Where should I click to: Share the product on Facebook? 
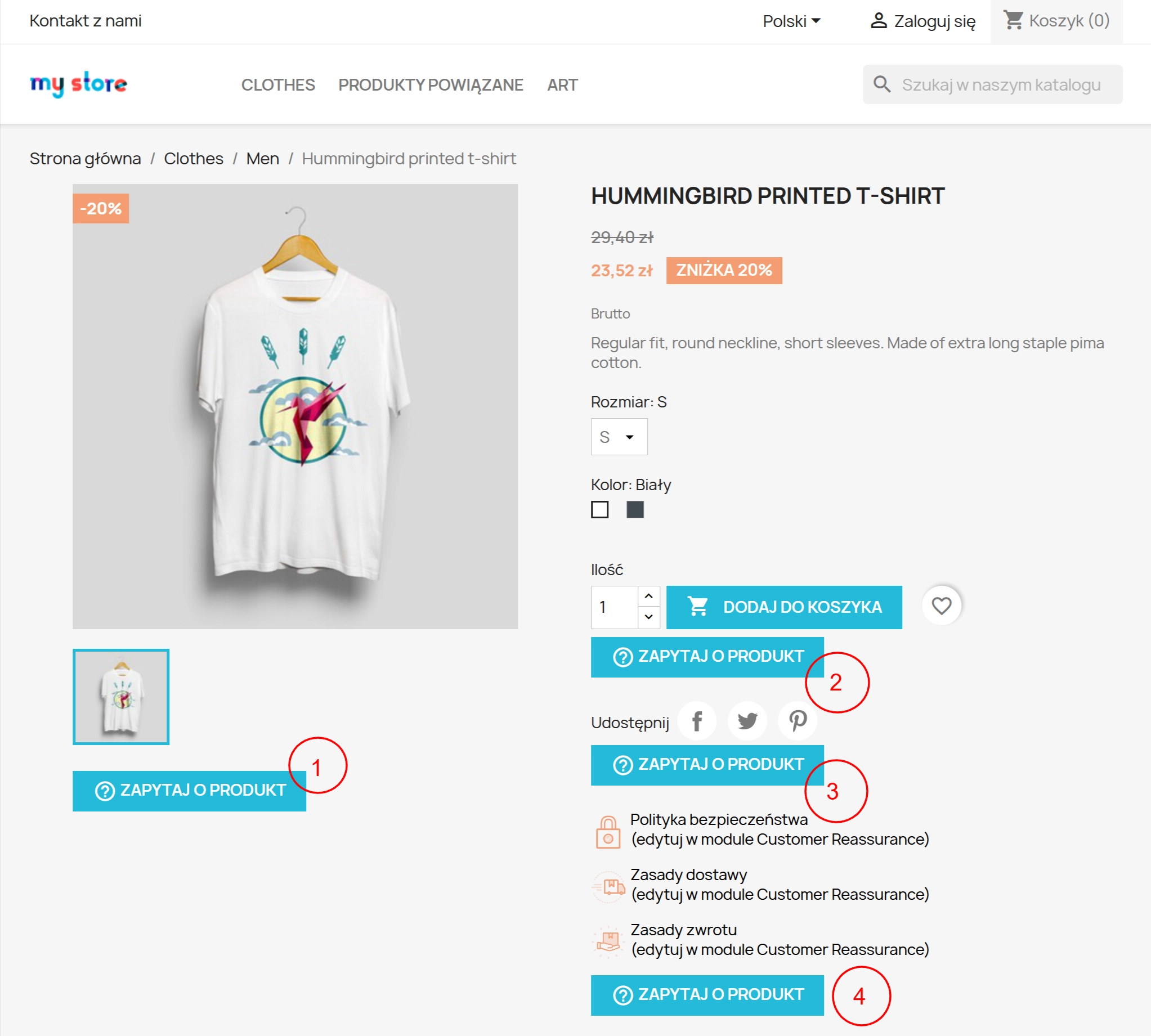(697, 721)
